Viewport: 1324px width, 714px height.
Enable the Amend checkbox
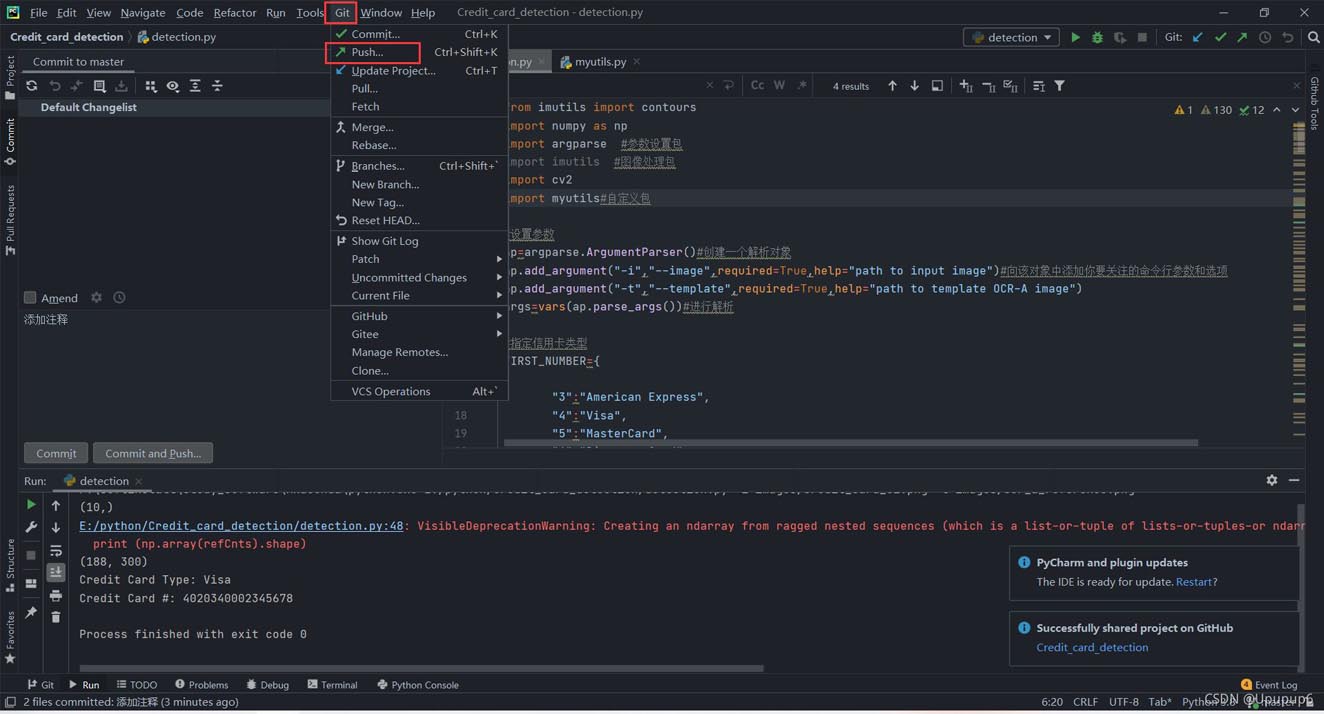[x=30, y=298]
